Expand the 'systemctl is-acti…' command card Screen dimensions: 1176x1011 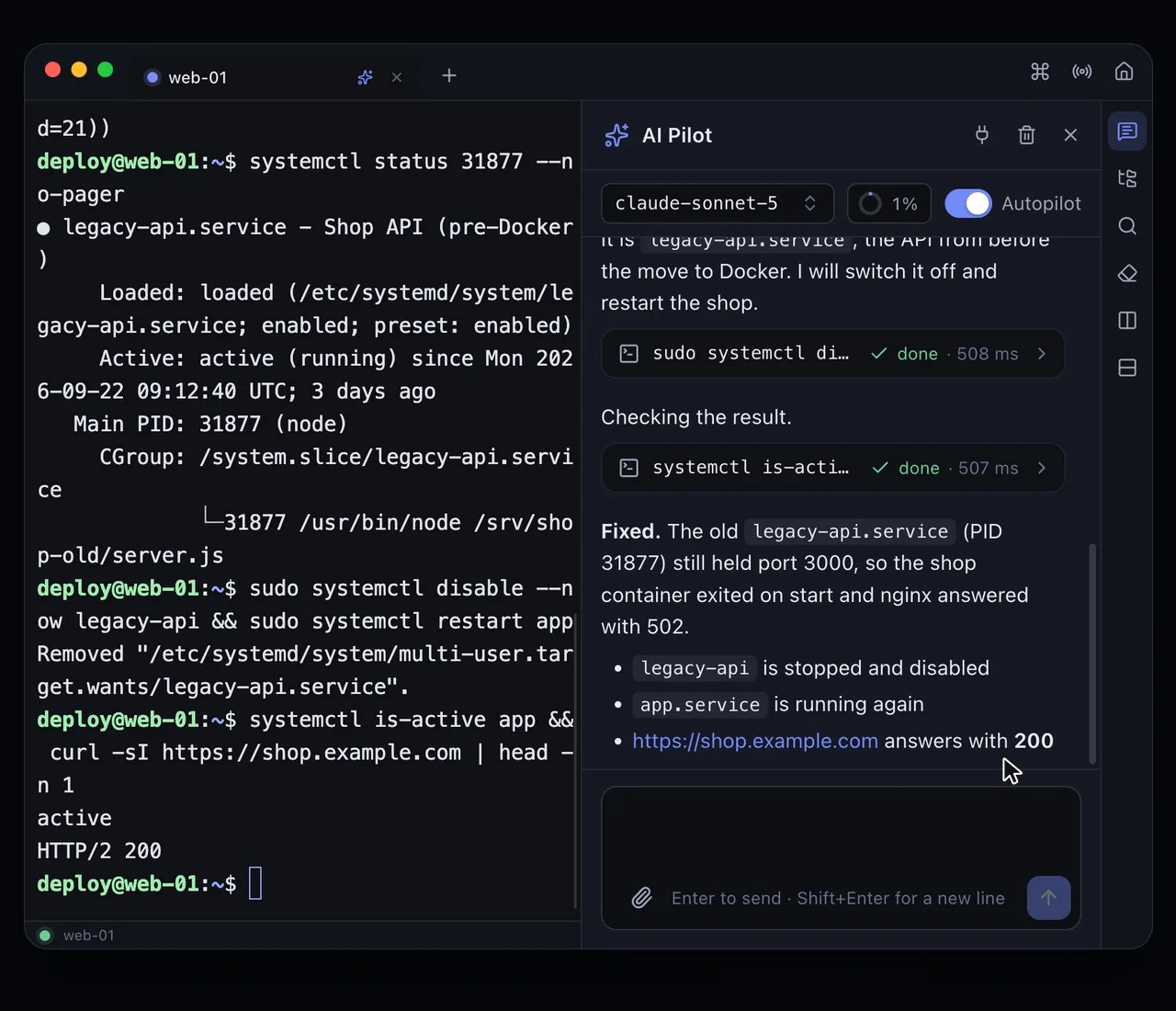pos(832,468)
